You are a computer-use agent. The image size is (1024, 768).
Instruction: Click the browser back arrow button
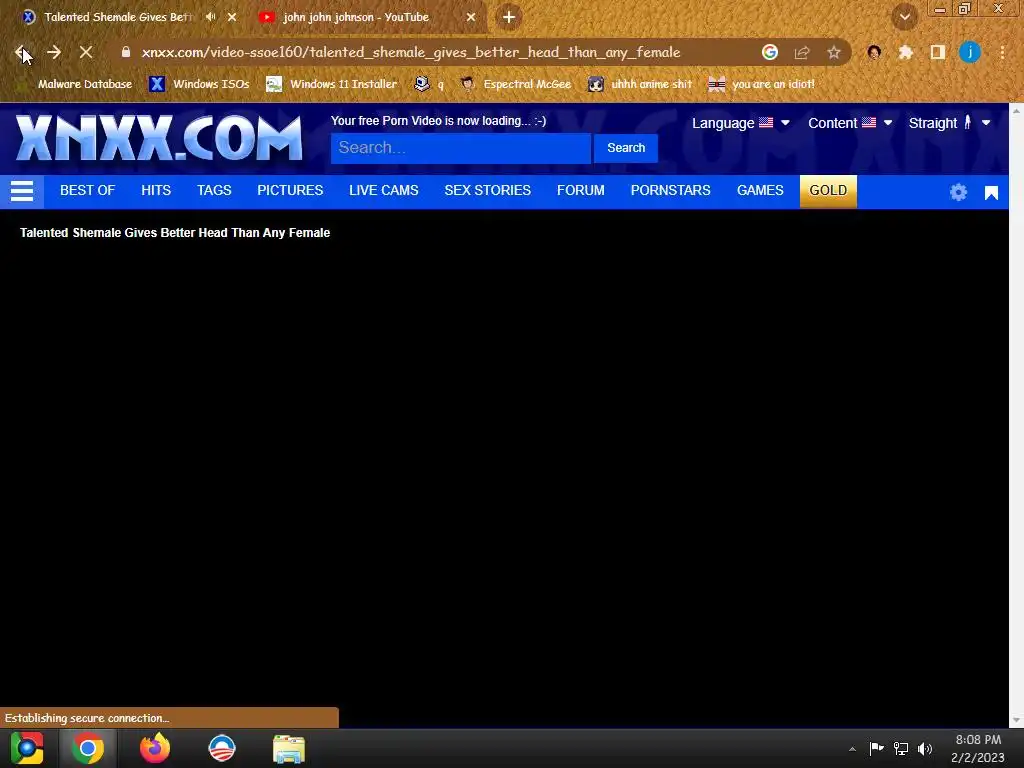pyautogui.click(x=22, y=53)
